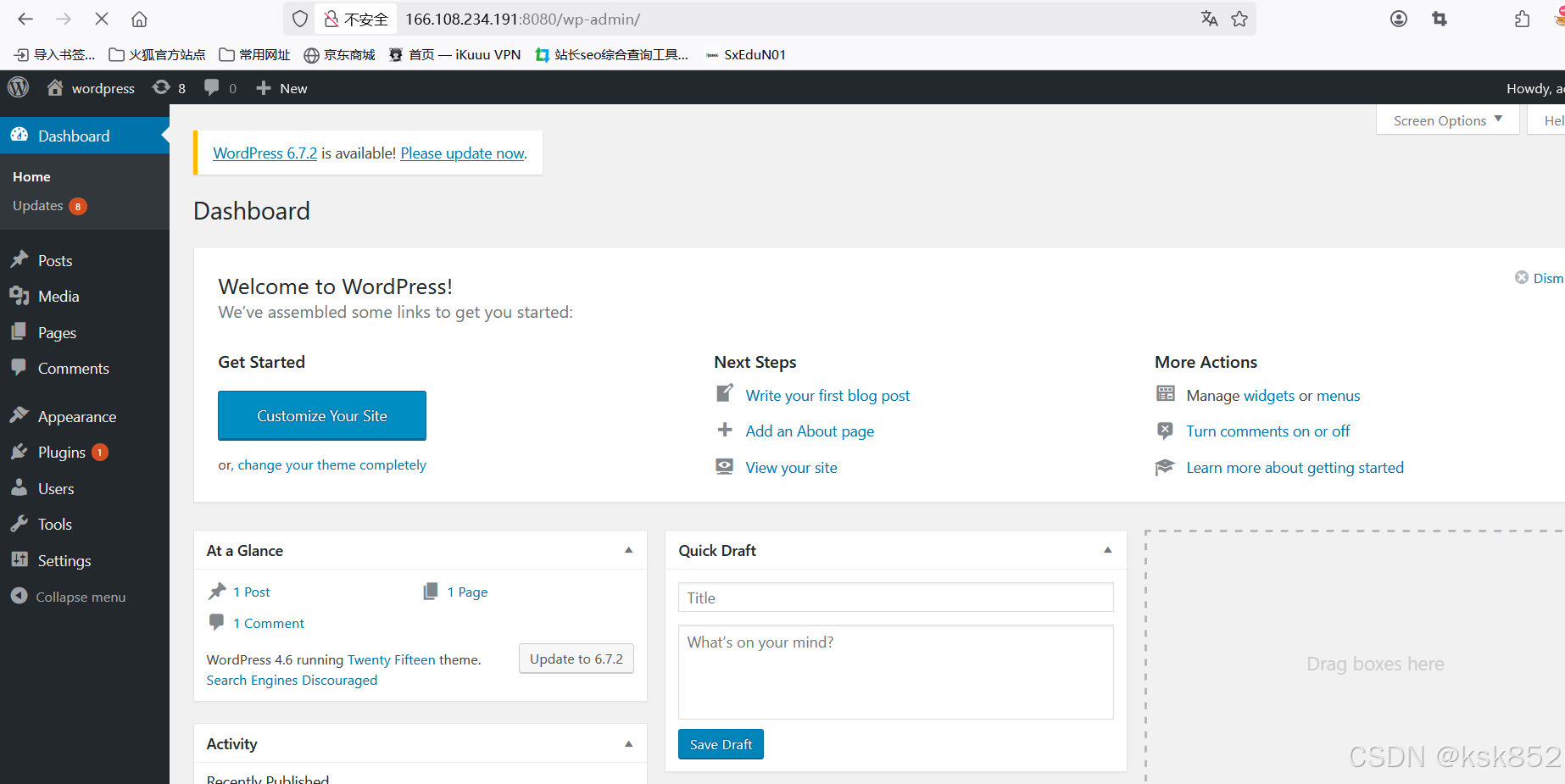Open the Pages menu
This screenshot has height=784, width=1565.
[85, 333]
